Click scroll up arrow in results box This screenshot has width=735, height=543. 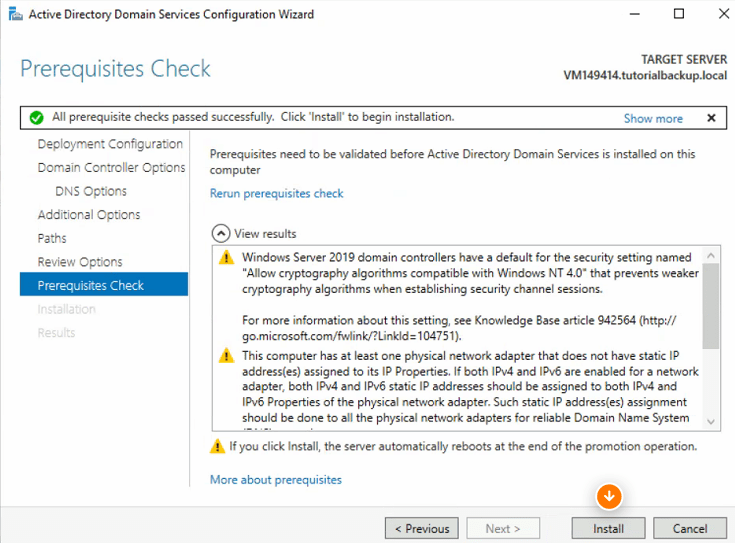(x=711, y=256)
